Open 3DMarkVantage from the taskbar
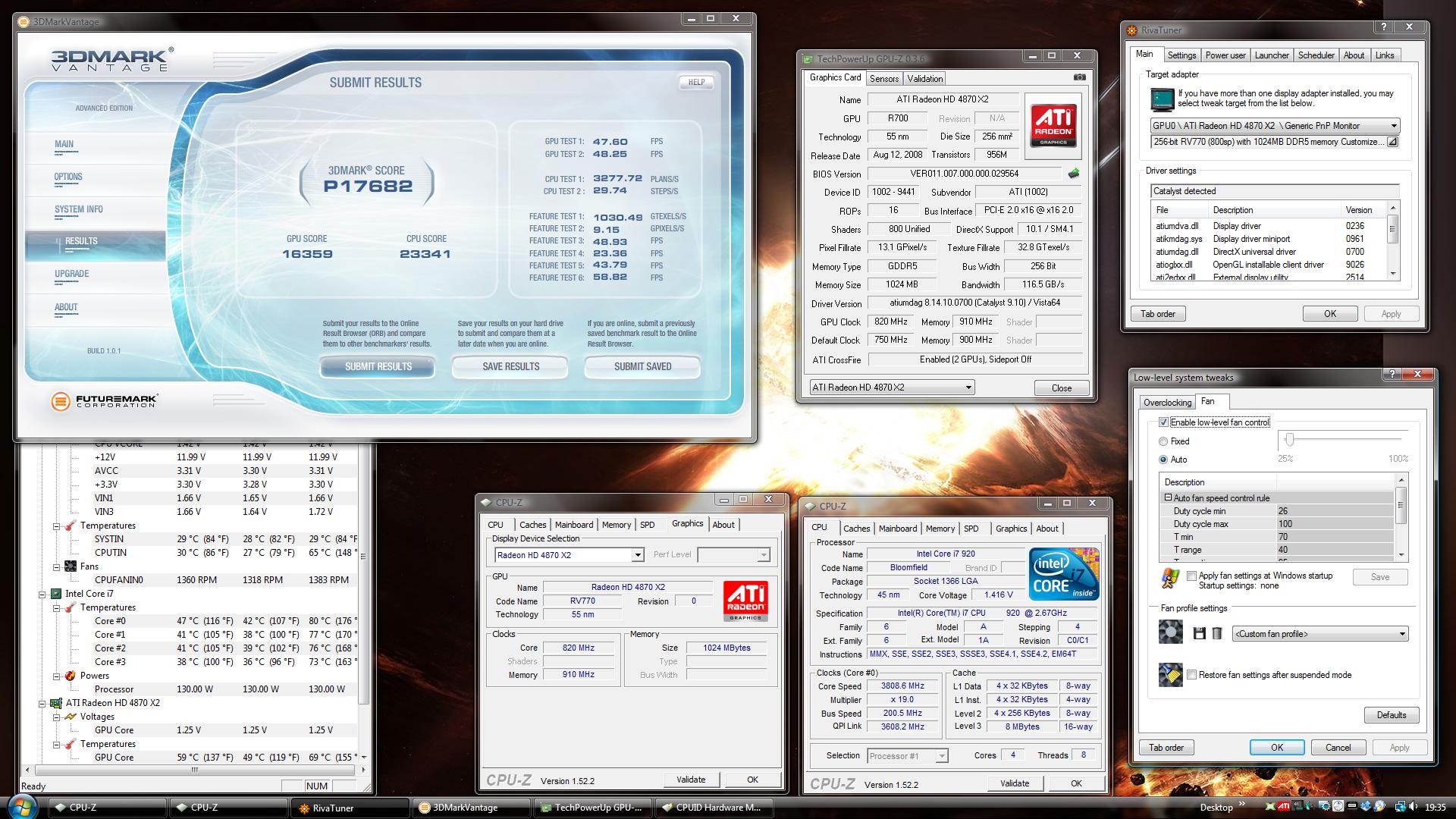 472,808
